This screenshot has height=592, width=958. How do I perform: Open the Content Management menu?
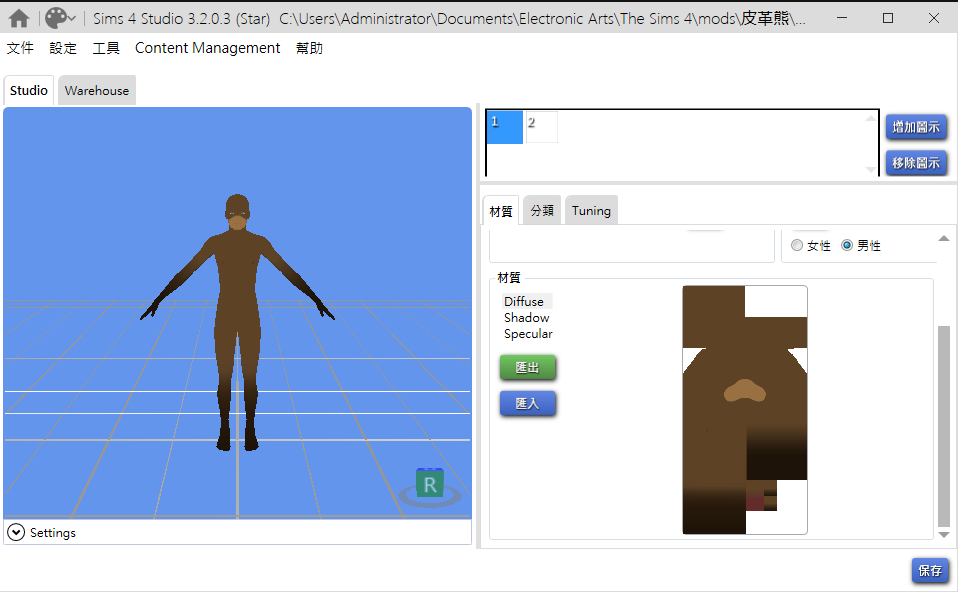pos(207,48)
